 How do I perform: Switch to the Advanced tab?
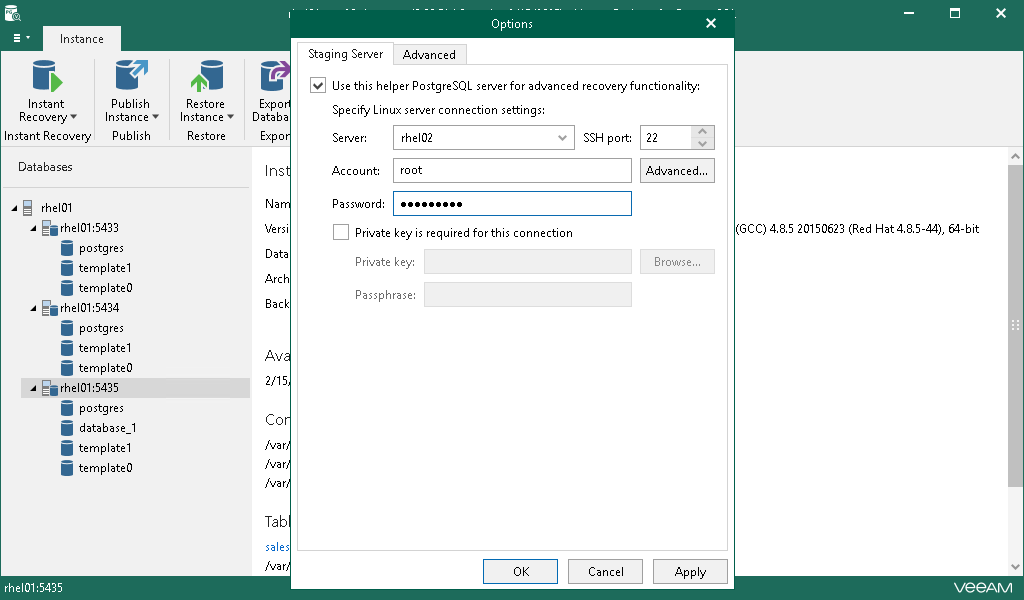[429, 54]
